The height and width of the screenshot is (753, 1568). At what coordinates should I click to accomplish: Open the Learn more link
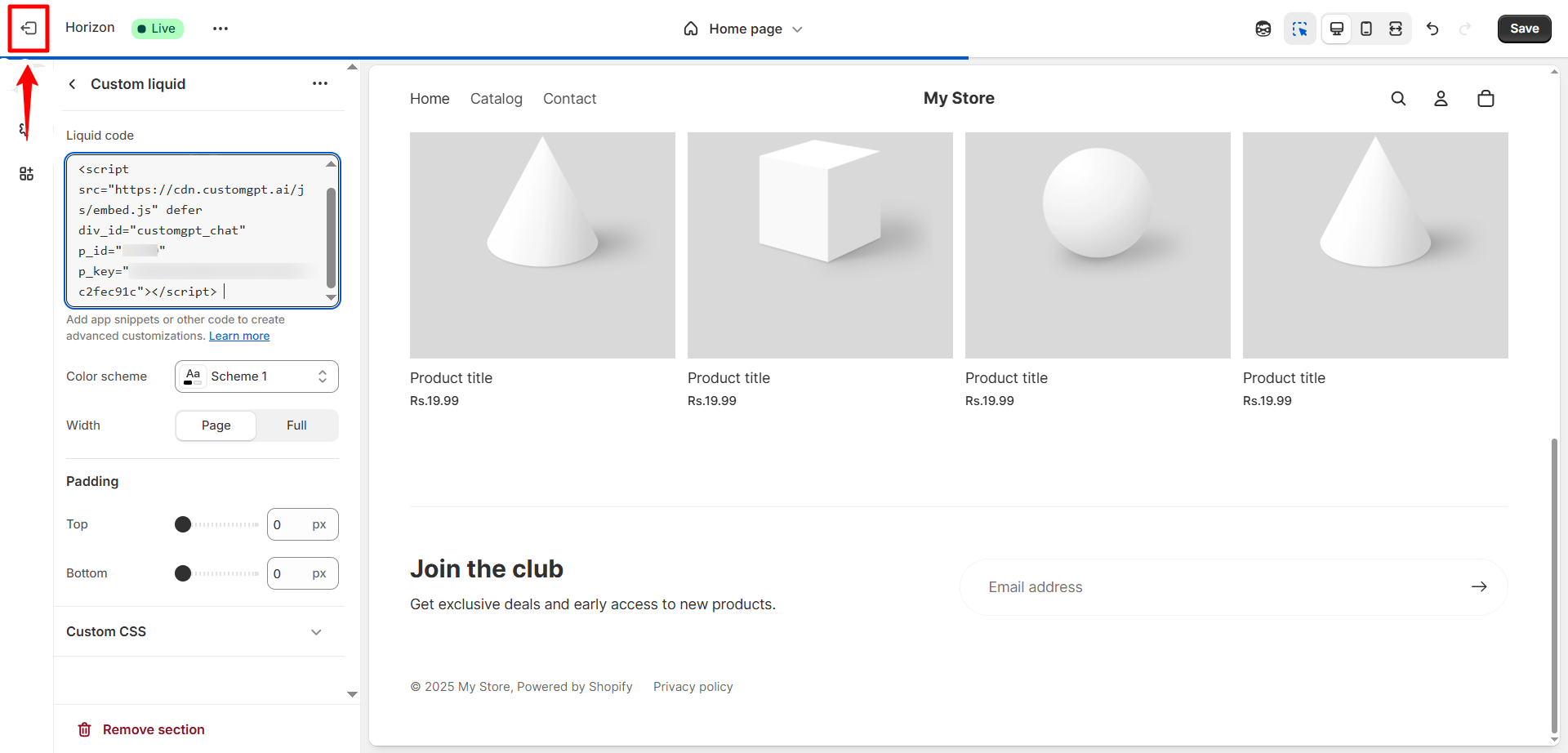239,336
